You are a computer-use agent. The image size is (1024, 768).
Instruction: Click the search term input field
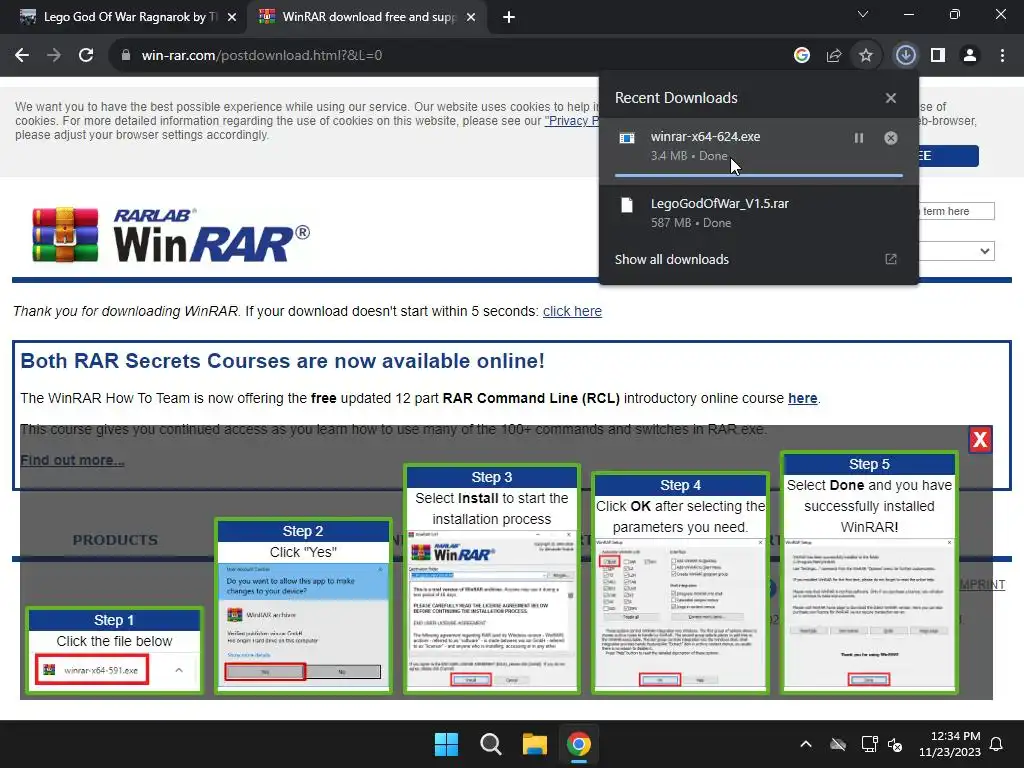pos(957,211)
